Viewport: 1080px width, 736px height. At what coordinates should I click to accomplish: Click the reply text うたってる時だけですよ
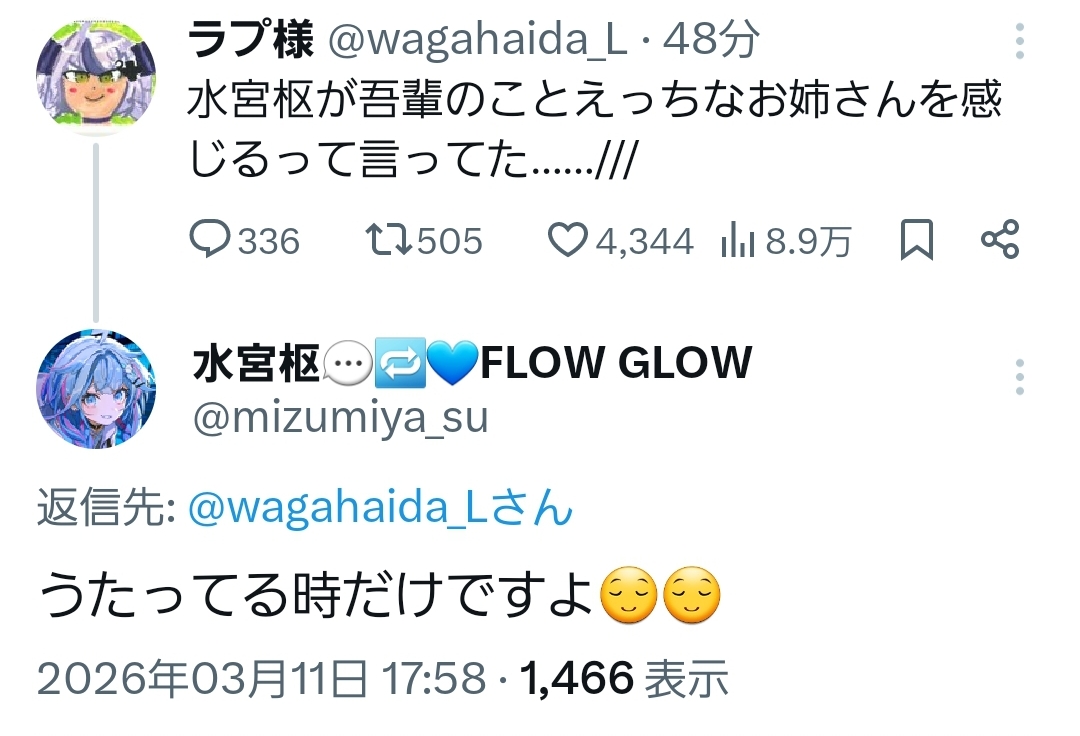point(315,595)
